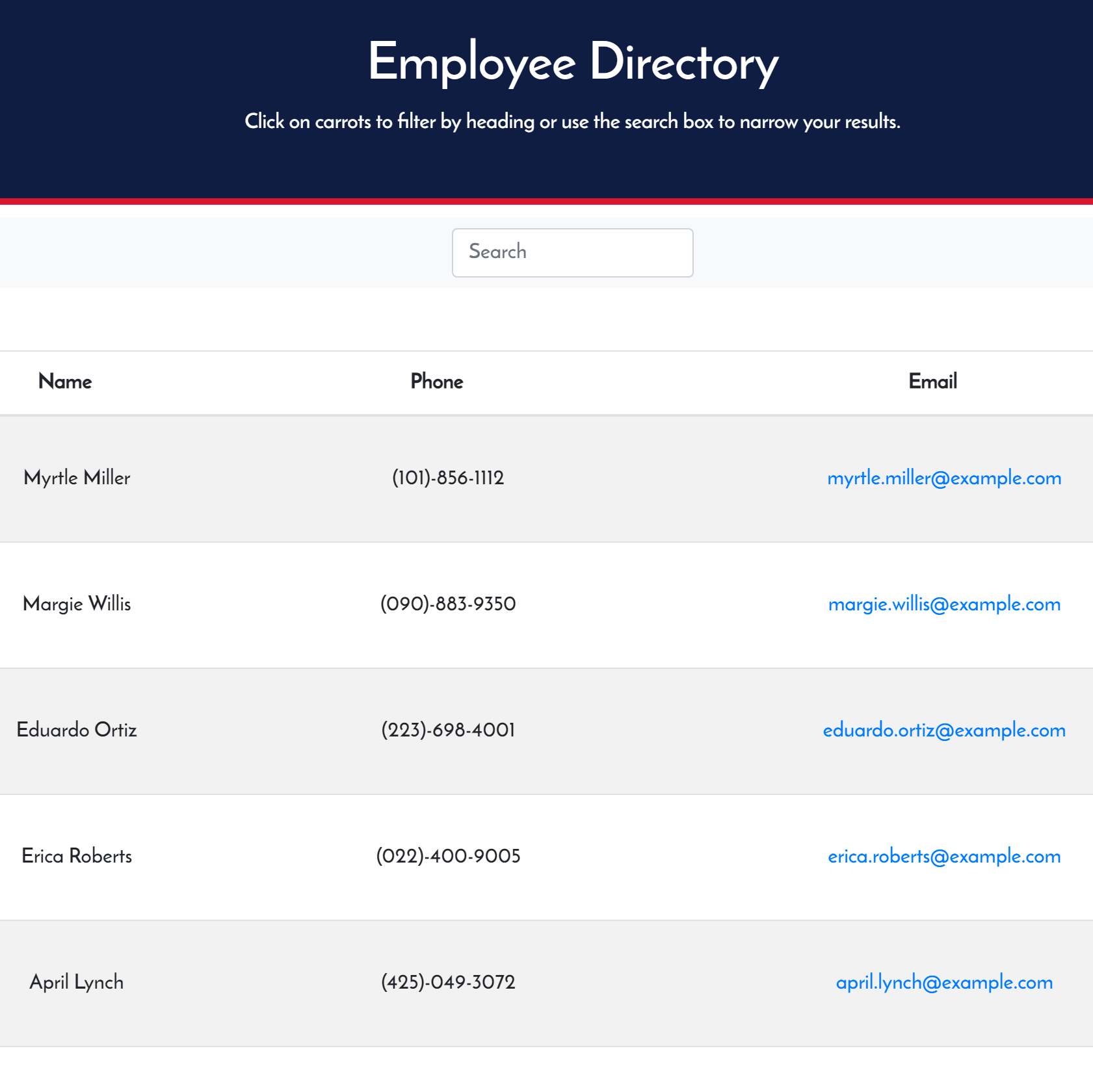Sort by the Phone column header
The height and width of the screenshot is (1092, 1093).
point(437,382)
